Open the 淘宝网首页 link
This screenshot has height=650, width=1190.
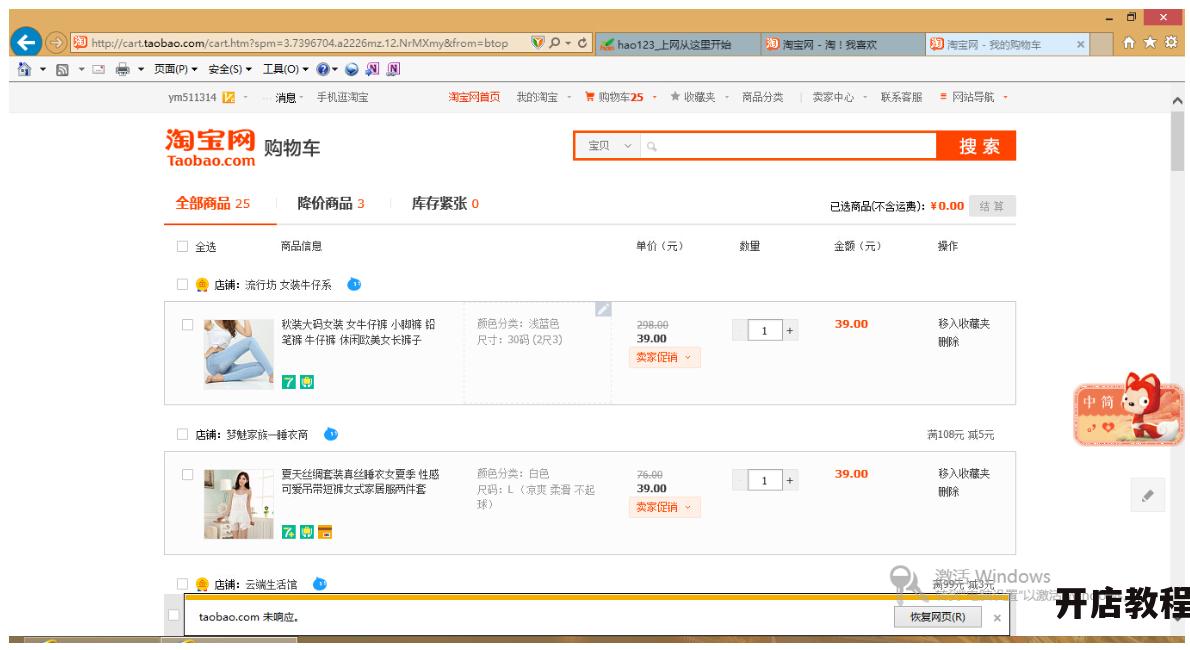[x=474, y=97]
